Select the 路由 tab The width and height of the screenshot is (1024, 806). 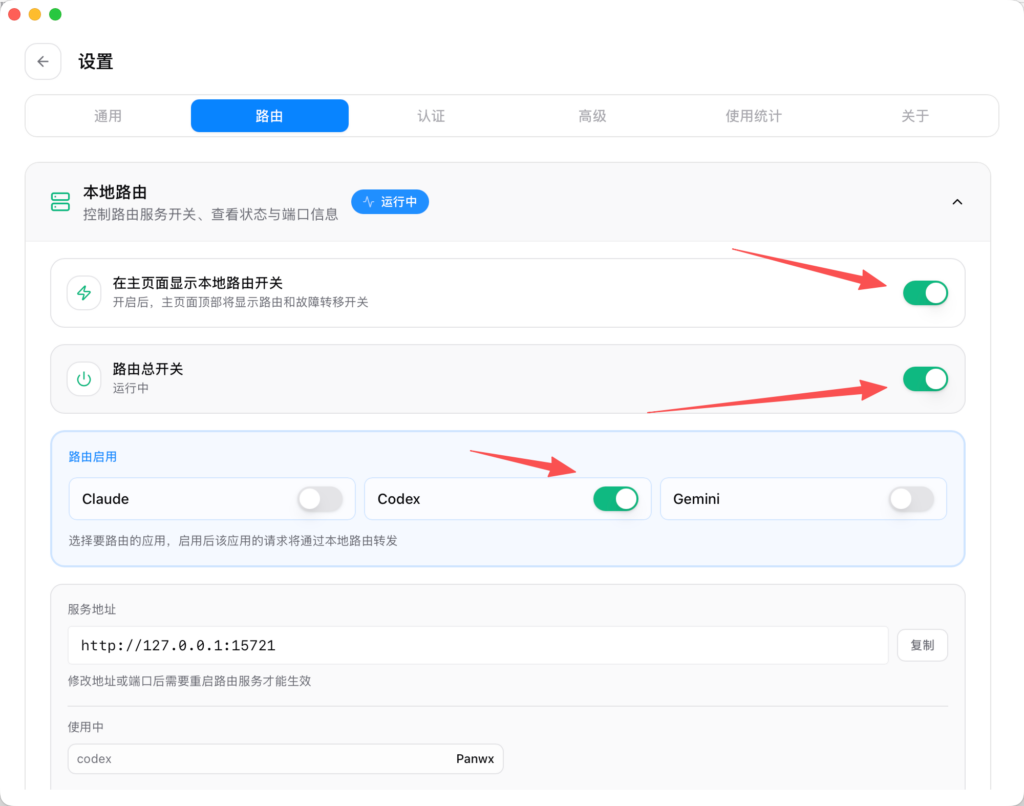[269, 116]
